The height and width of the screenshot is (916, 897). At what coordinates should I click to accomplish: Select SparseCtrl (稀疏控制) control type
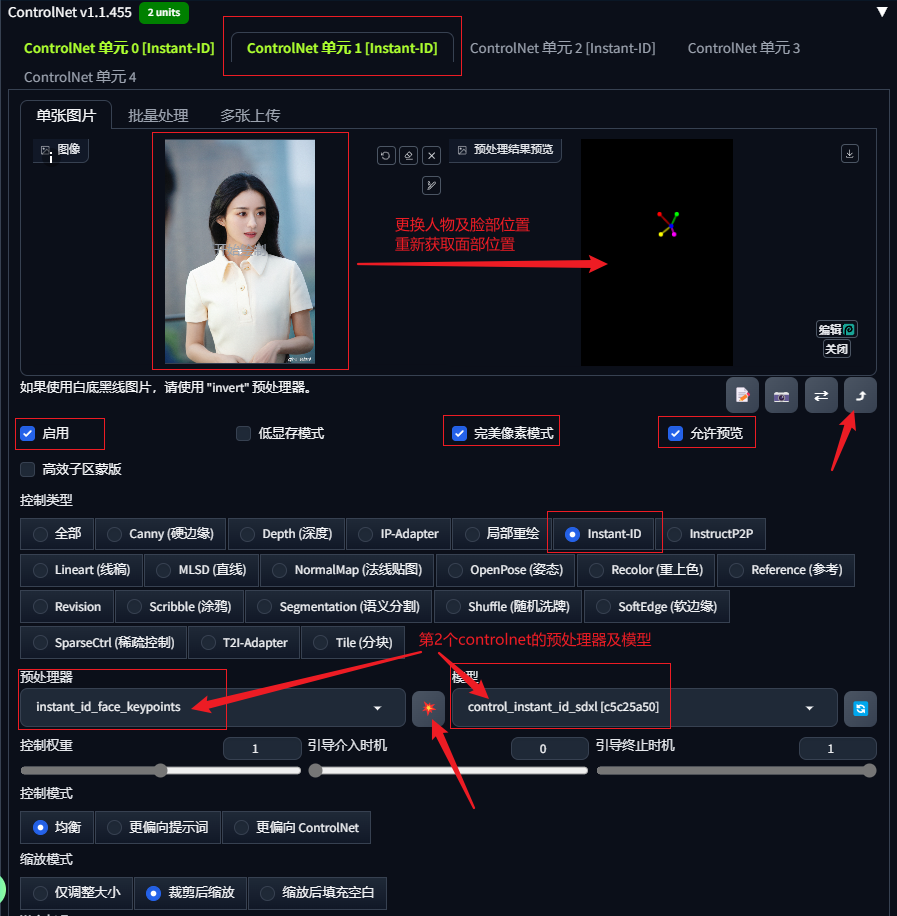[103, 643]
